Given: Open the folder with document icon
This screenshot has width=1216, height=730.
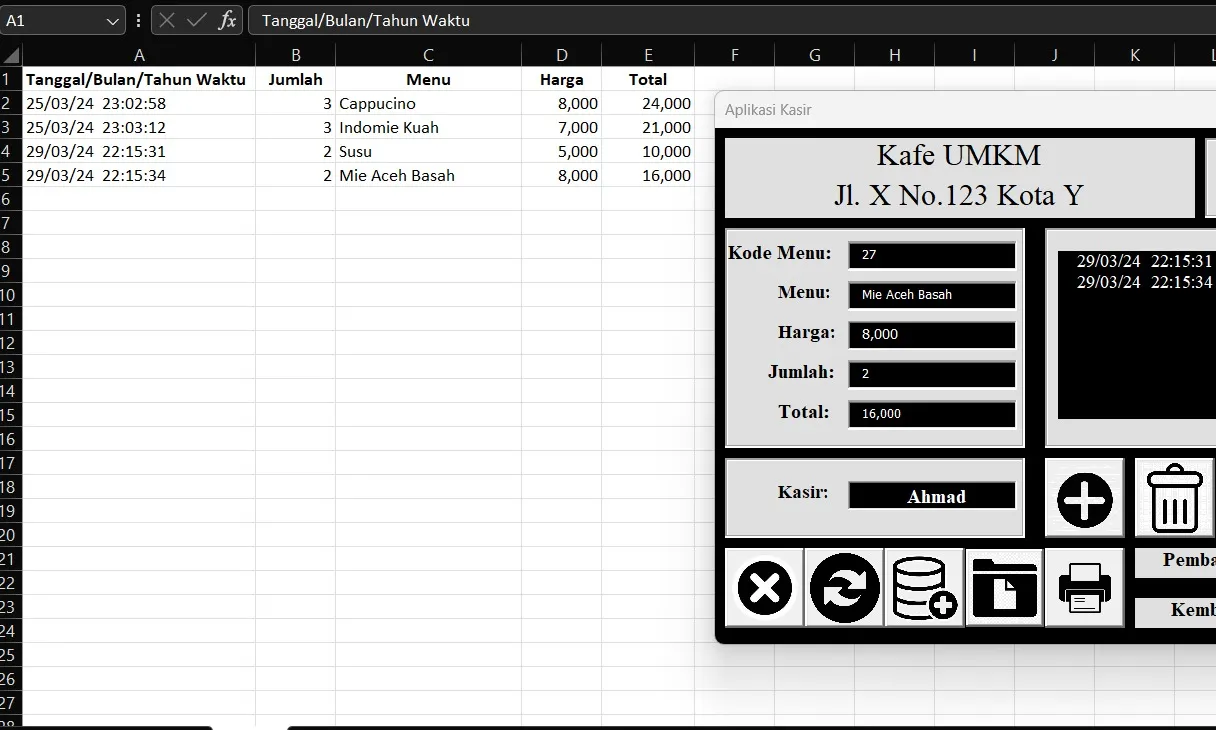Looking at the screenshot, I should (x=1004, y=588).
